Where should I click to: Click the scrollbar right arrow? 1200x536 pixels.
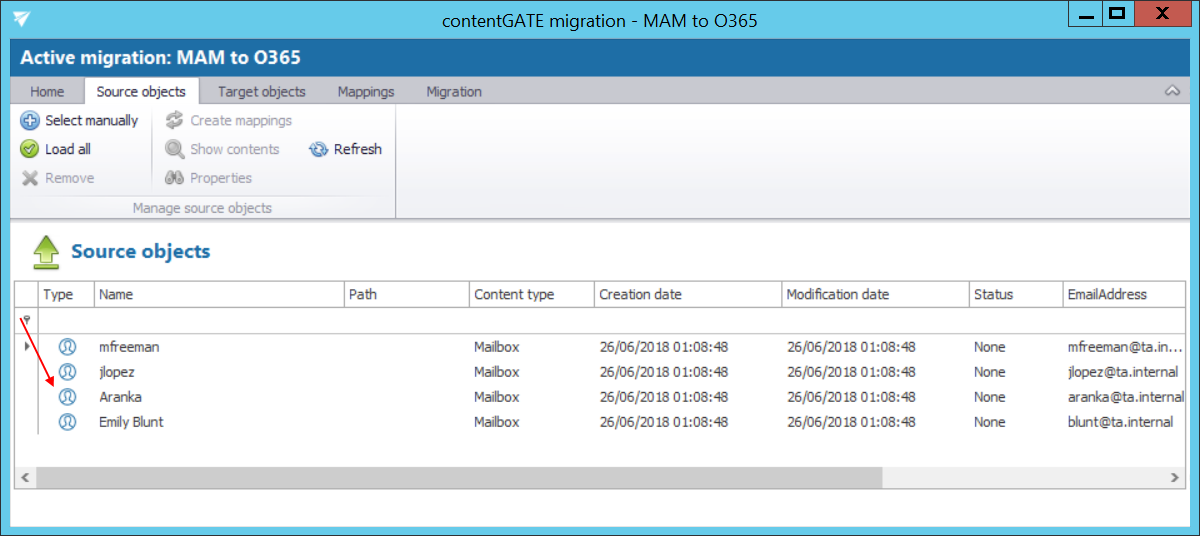pyautogui.click(x=1174, y=477)
